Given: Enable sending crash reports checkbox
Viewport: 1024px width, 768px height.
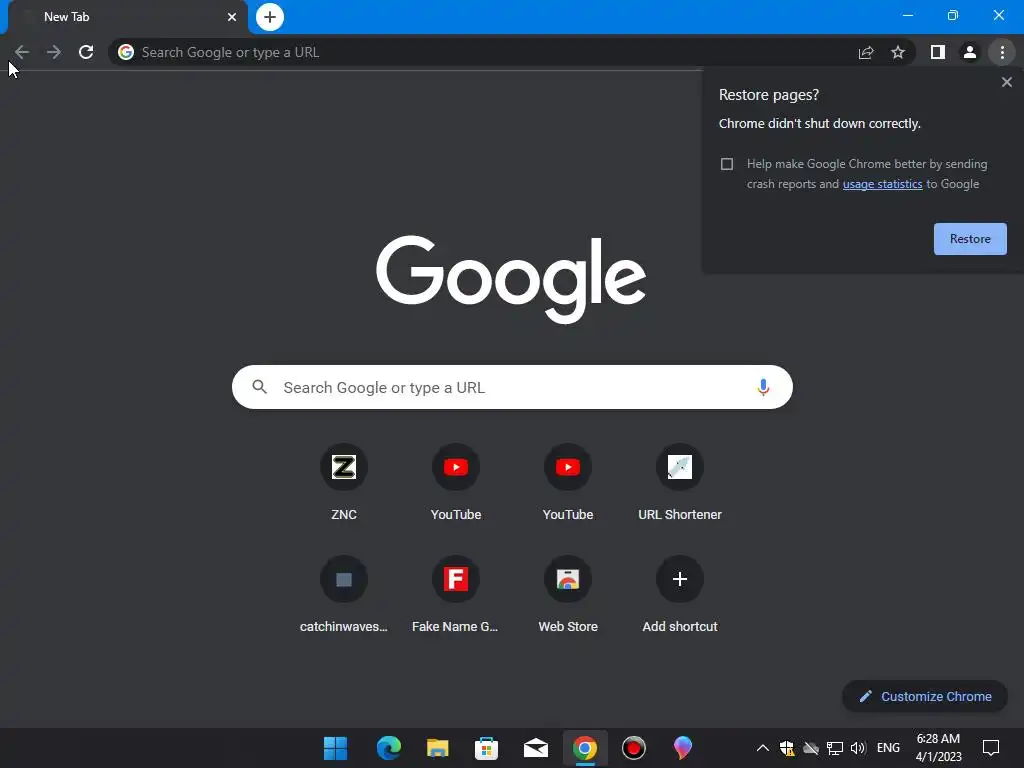Looking at the screenshot, I should 727,164.
